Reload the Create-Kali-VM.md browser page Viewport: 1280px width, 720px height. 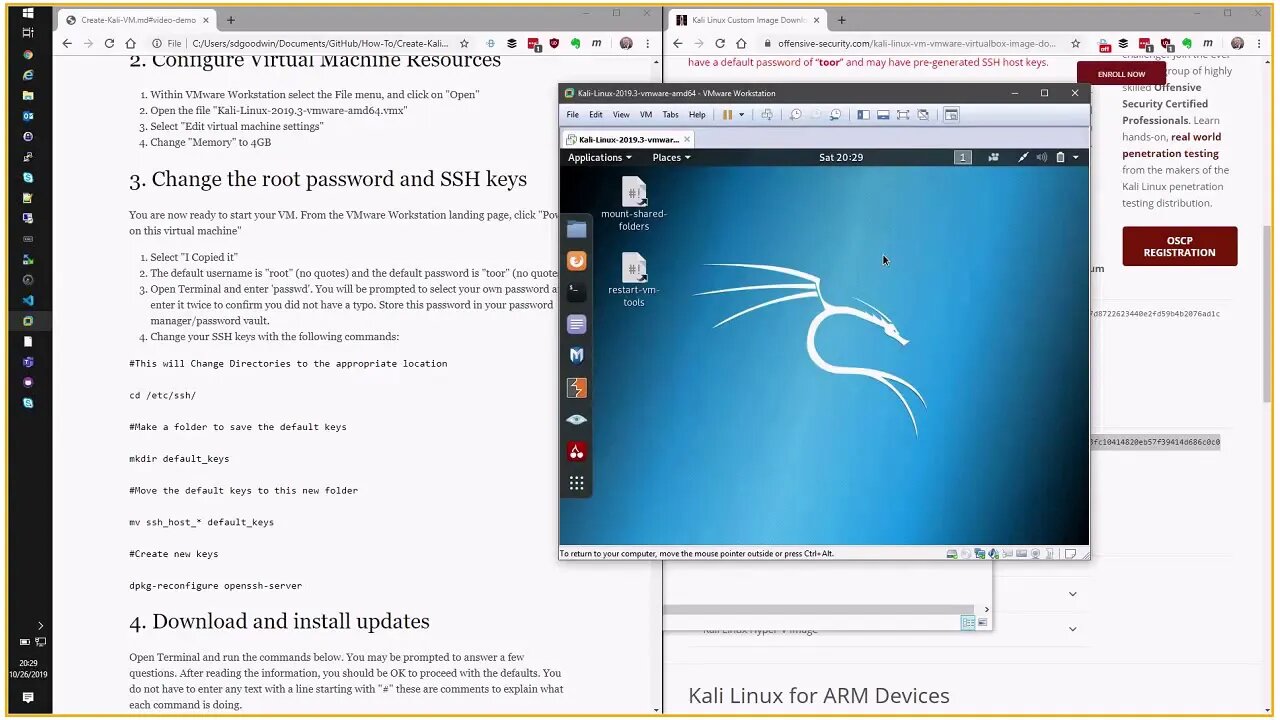109,44
